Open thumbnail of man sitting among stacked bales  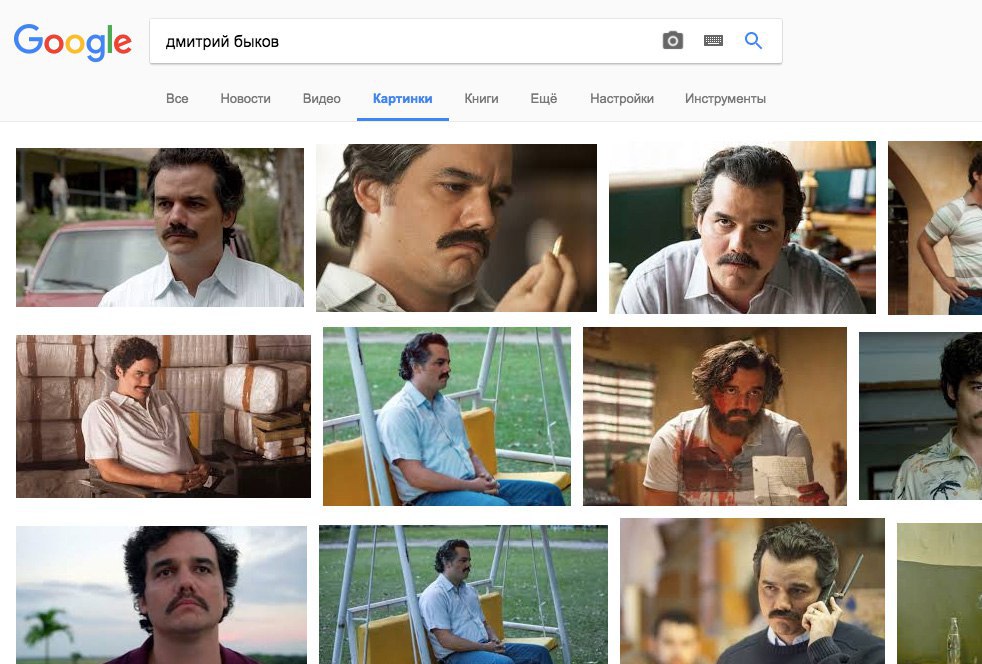pos(163,417)
